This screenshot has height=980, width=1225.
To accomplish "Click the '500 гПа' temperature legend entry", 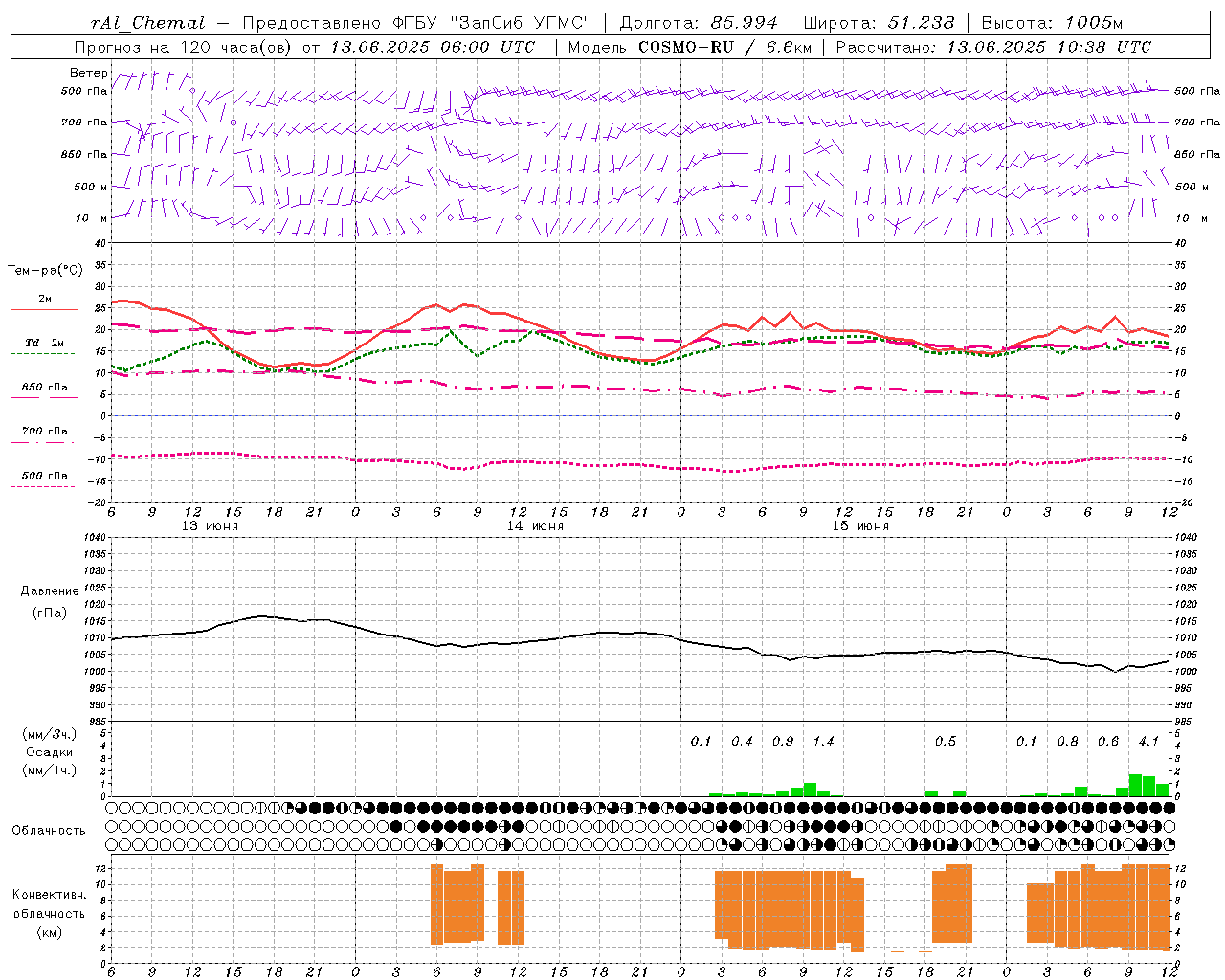I will 45,476.
